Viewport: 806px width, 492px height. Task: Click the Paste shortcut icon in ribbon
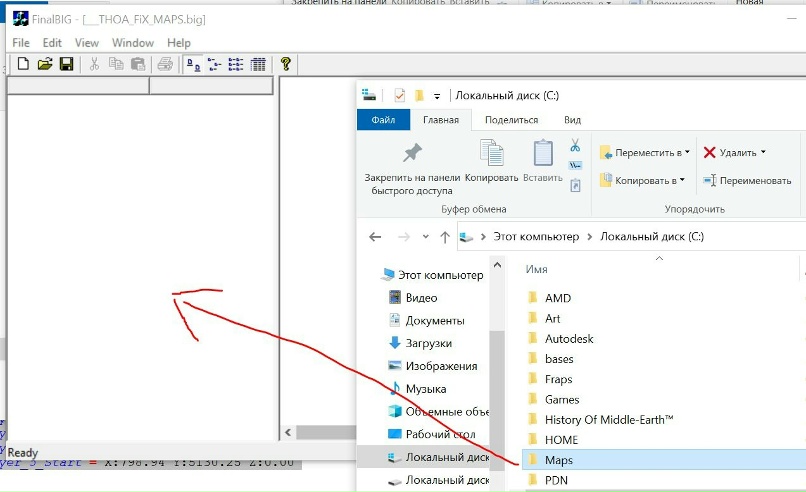point(575,185)
